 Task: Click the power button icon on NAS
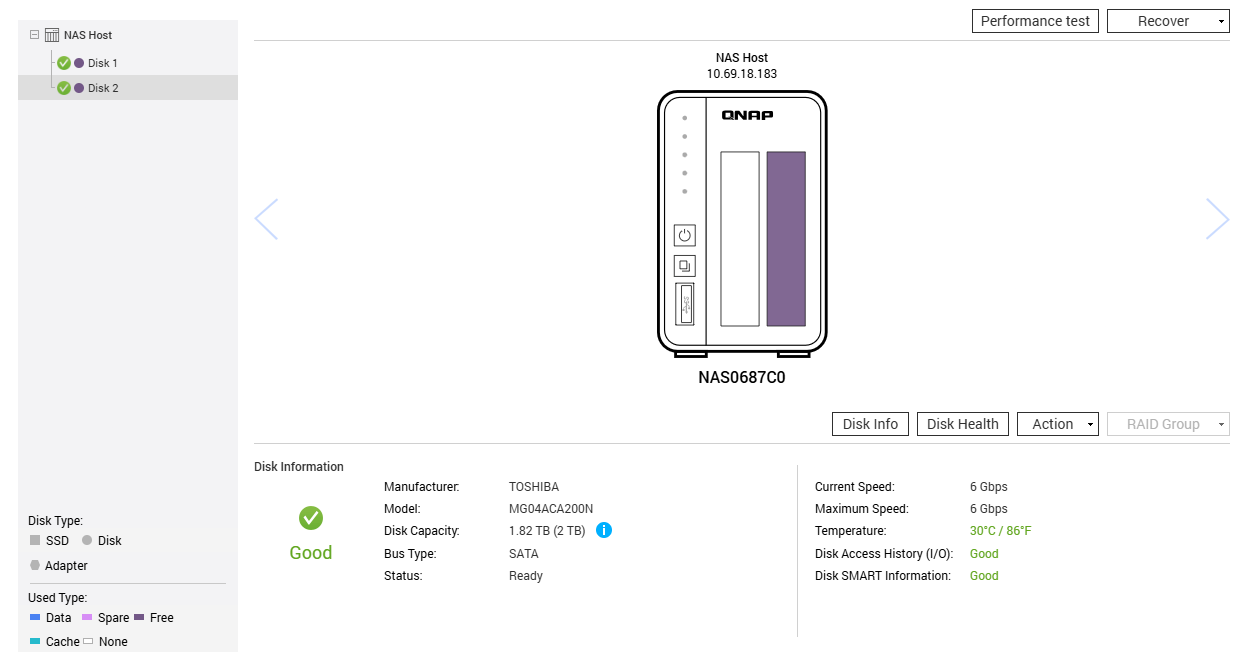[x=684, y=236]
